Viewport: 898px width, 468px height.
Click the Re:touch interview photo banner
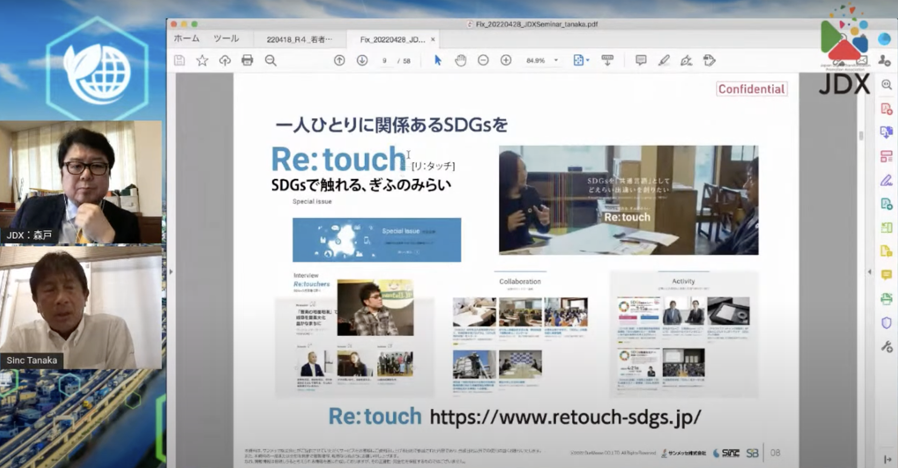click(628, 200)
